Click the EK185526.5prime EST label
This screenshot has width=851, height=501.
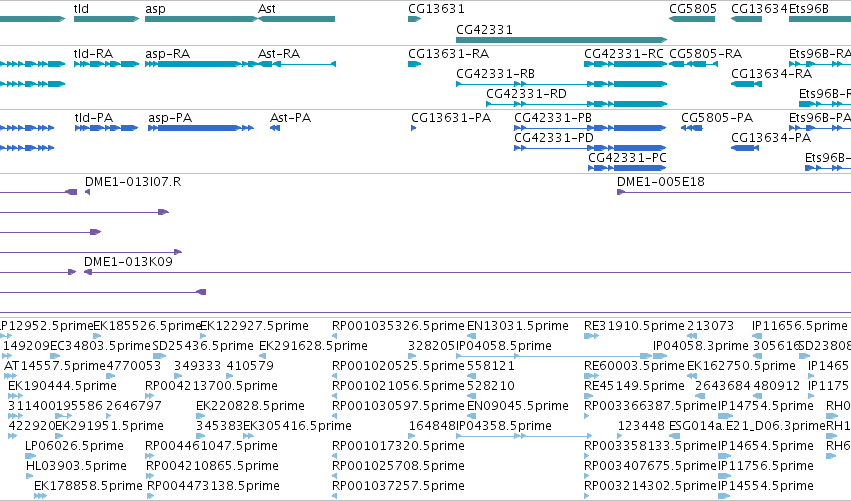147,326
